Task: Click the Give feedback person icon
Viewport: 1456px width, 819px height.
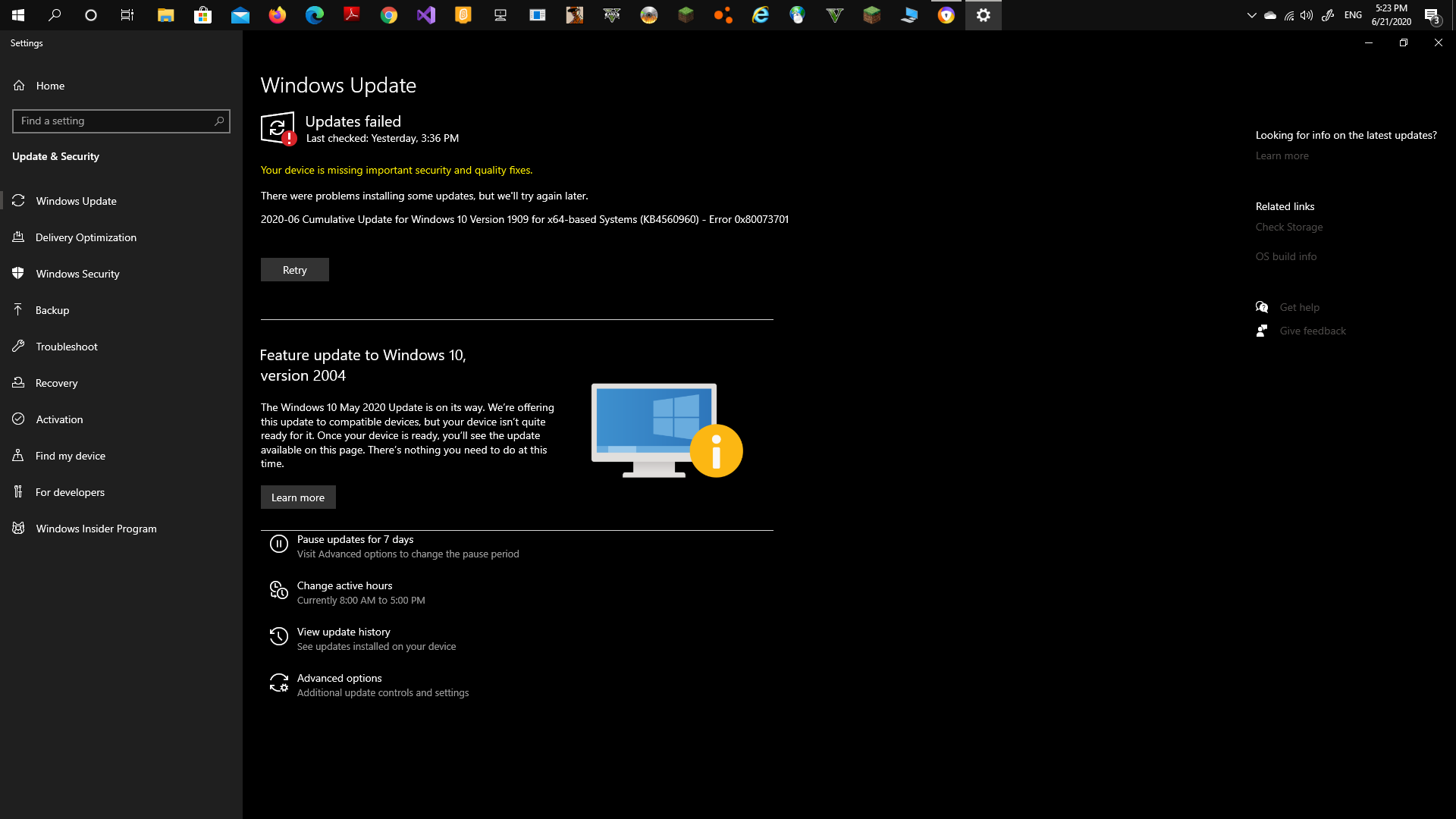Action: click(1262, 331)
